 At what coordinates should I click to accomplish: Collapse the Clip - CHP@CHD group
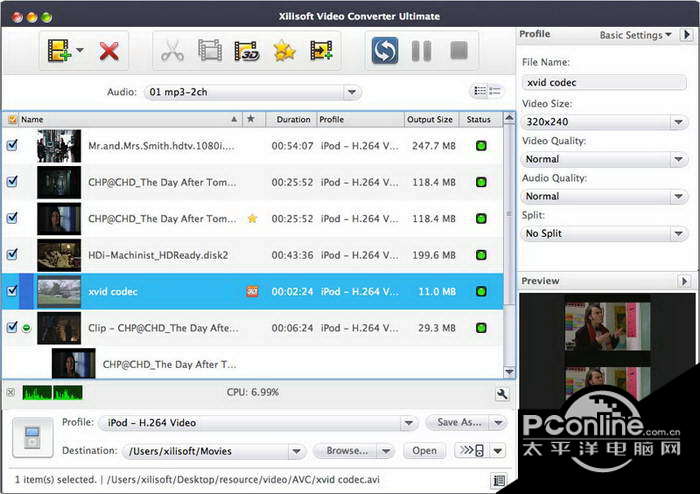(x=27, y=328)
